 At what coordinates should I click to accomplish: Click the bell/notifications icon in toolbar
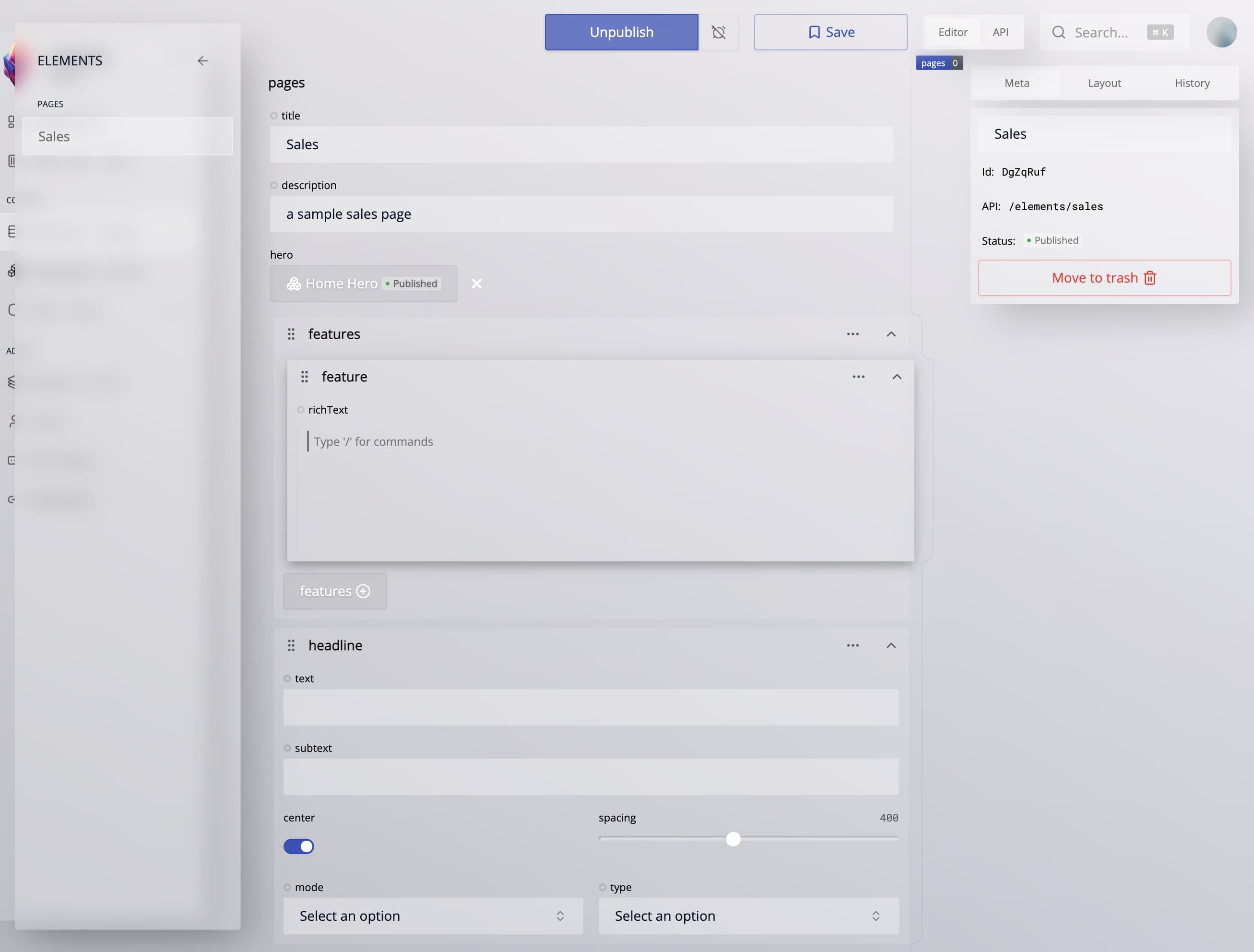(719, 32)
